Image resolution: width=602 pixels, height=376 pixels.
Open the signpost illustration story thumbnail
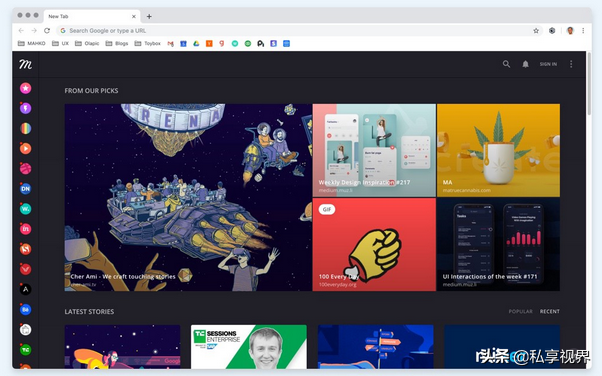(375, 347)
